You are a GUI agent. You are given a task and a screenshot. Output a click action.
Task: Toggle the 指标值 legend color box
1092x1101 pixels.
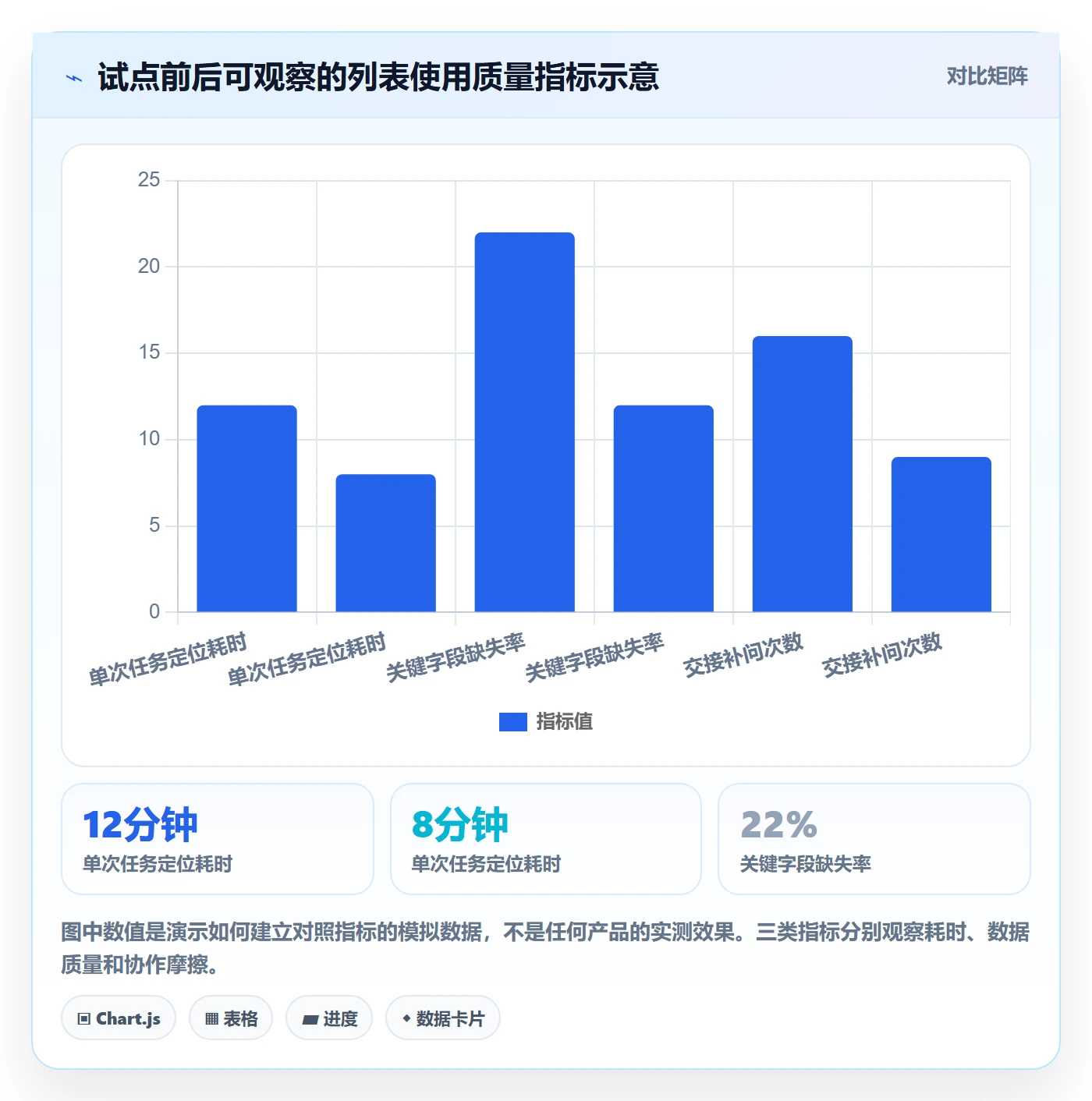512,722
